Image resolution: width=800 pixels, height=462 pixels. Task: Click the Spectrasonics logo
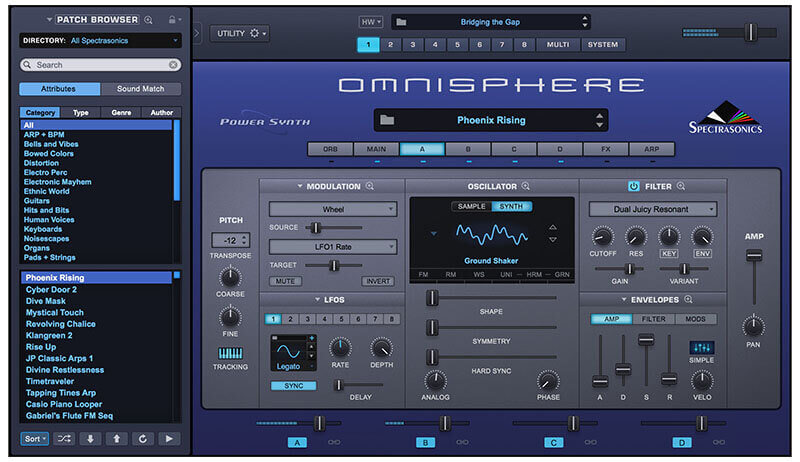[726, 118]
